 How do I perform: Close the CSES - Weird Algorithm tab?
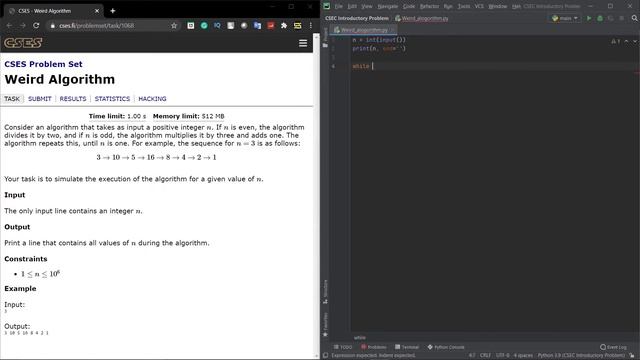pyautogui.click(x=97, y=11)
